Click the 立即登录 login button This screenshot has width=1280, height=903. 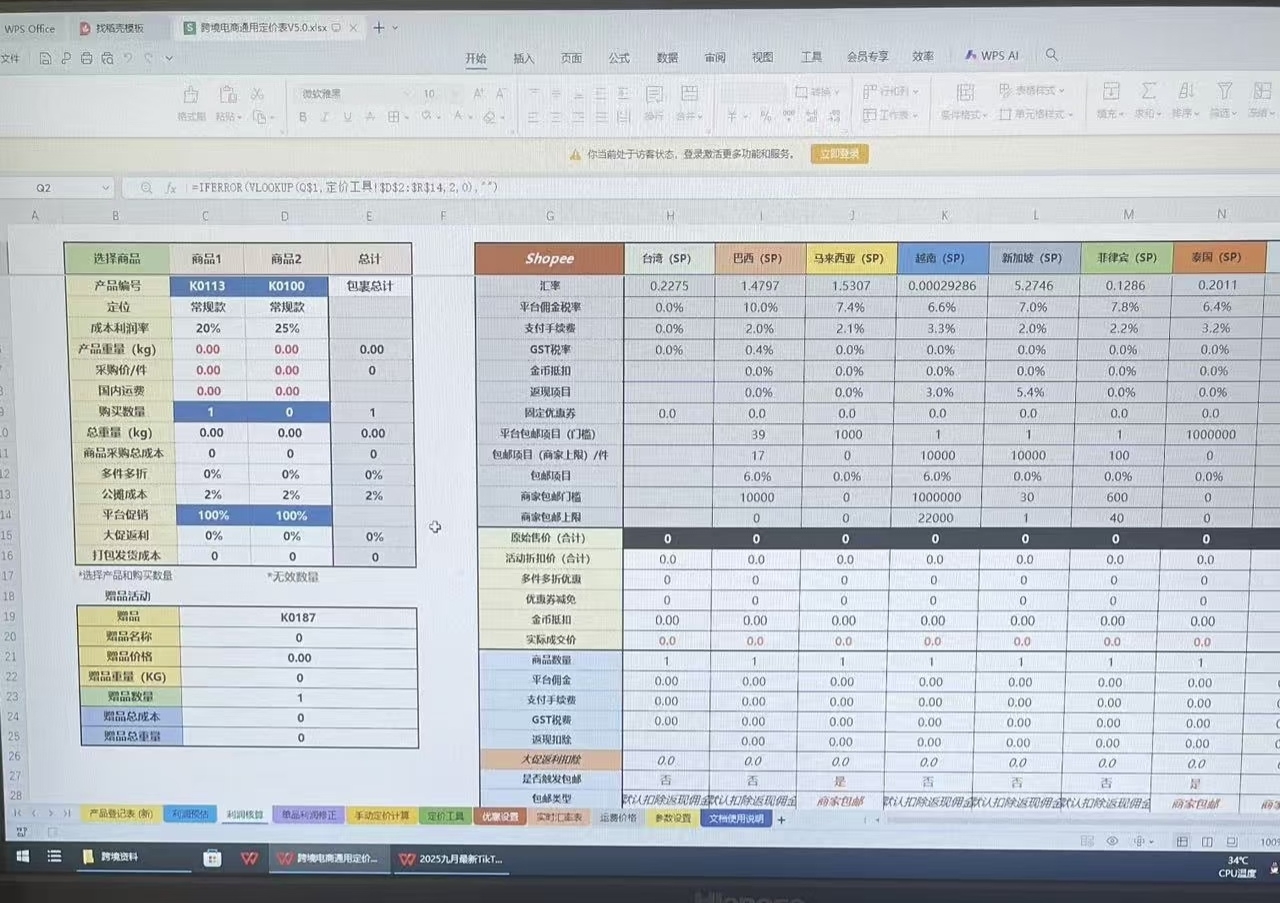click(x=839, y=154)
